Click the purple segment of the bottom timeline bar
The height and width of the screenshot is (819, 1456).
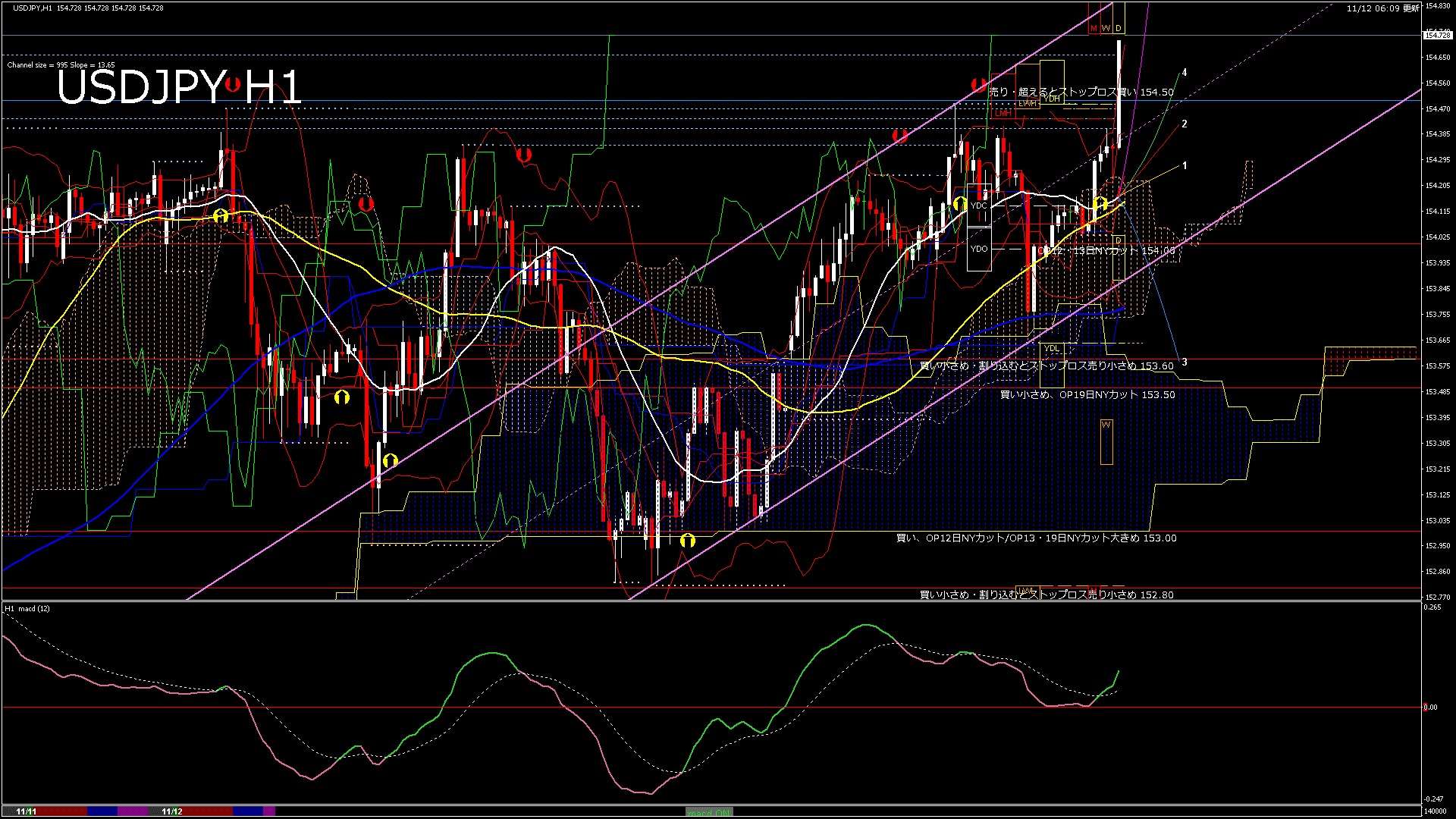click(133, 812)
